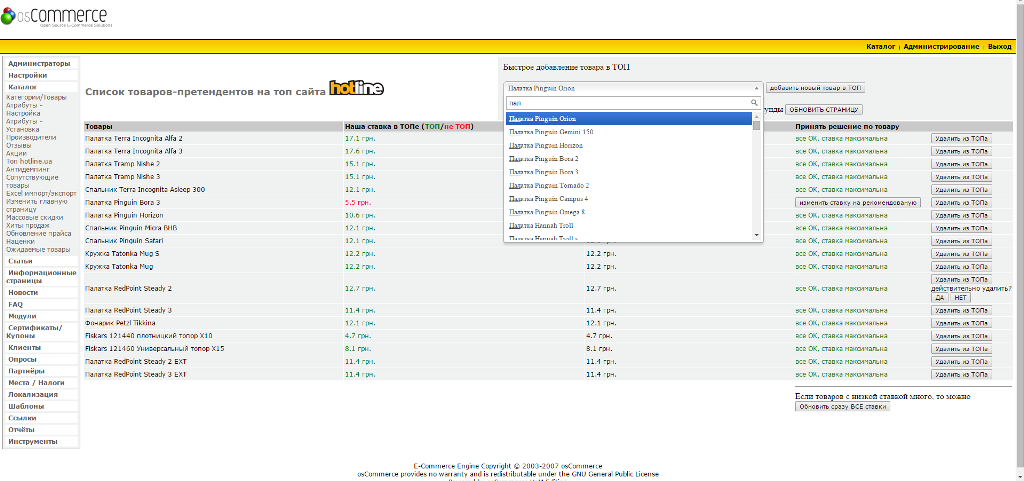Open the Акции sidebar link
This screenshot has height=481, width=1024.
pos(16,153)
